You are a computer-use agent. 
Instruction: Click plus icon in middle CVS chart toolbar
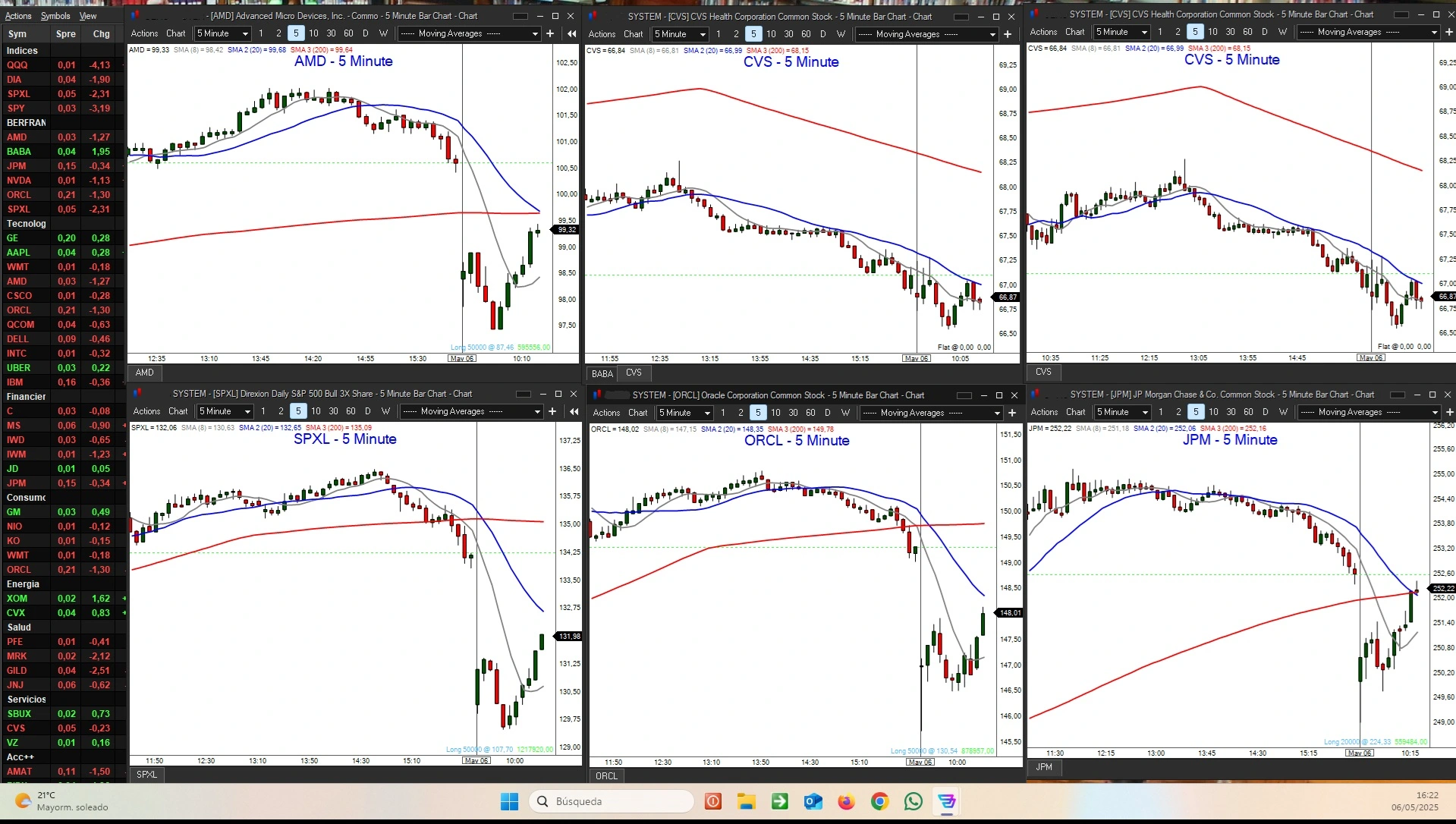click(1008, 34)
